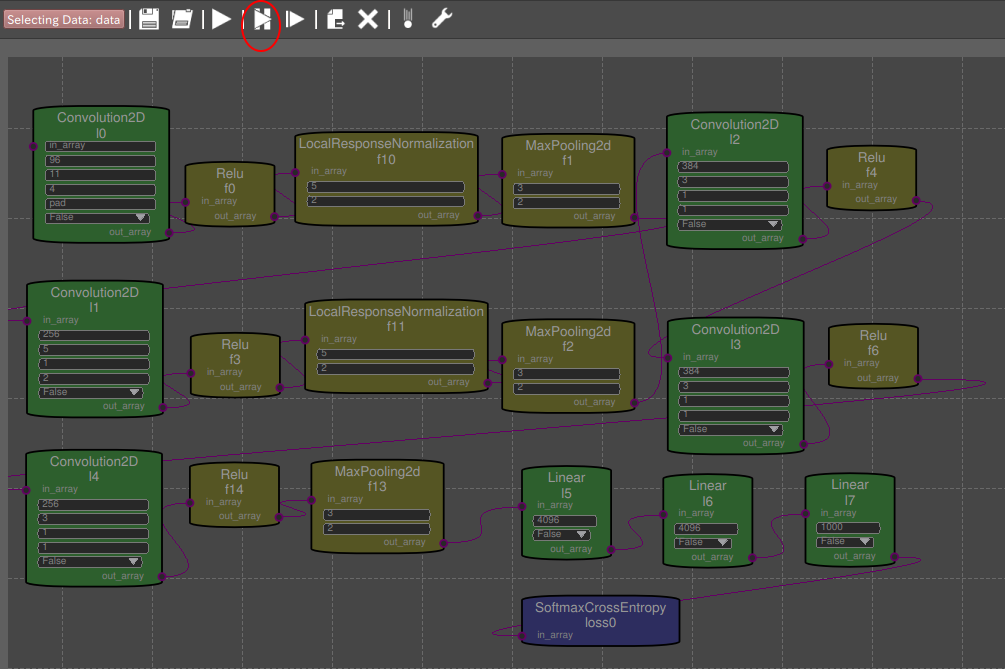Select the LocalResponseNormalization f10 node title
1005x669 pixels.
pyautogui.click(x=386, y=151)
